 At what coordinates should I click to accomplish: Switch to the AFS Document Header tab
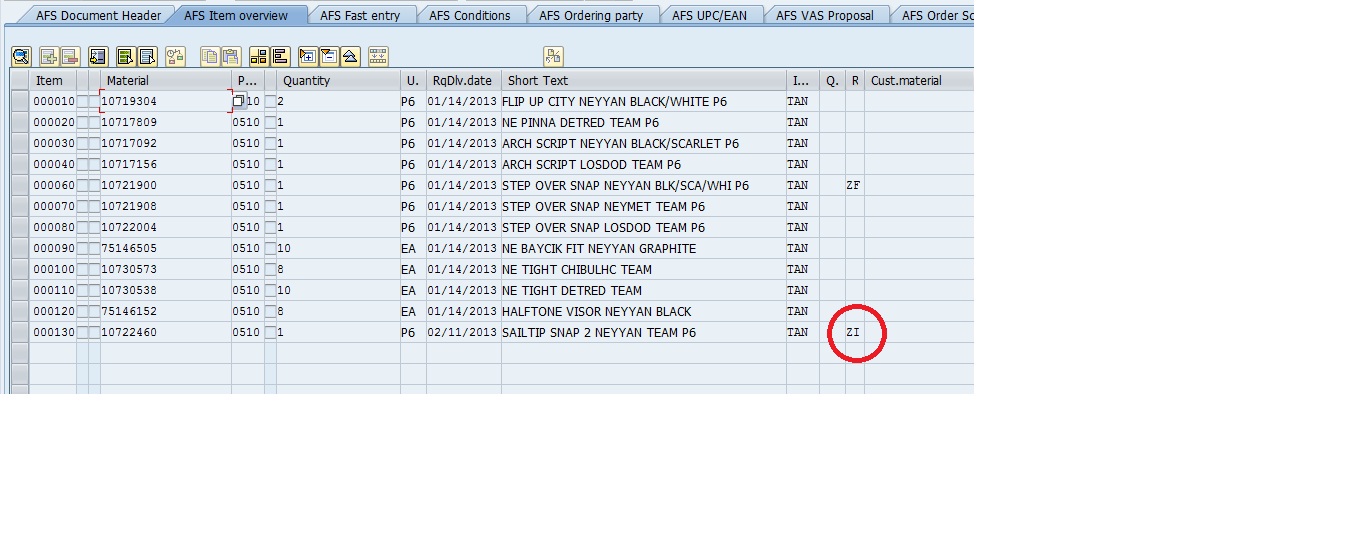pos(98,15)
